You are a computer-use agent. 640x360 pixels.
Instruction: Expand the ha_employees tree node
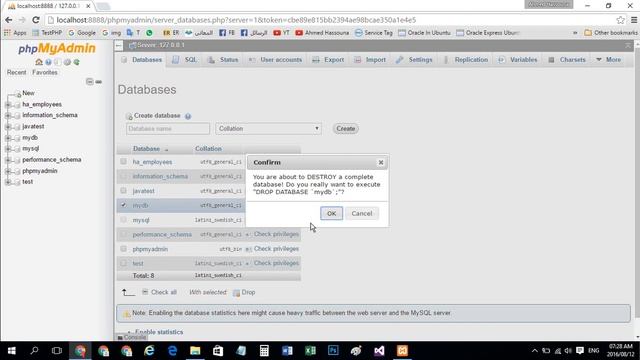pyautogui.click(x=8, y=105)
